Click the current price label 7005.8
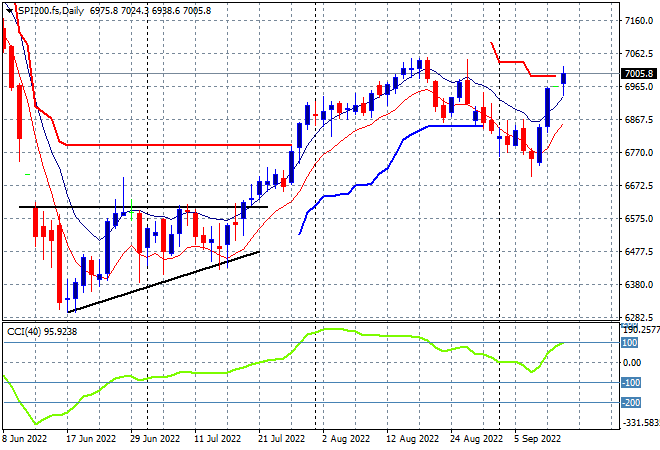The image size is (660, 450). 639,74
